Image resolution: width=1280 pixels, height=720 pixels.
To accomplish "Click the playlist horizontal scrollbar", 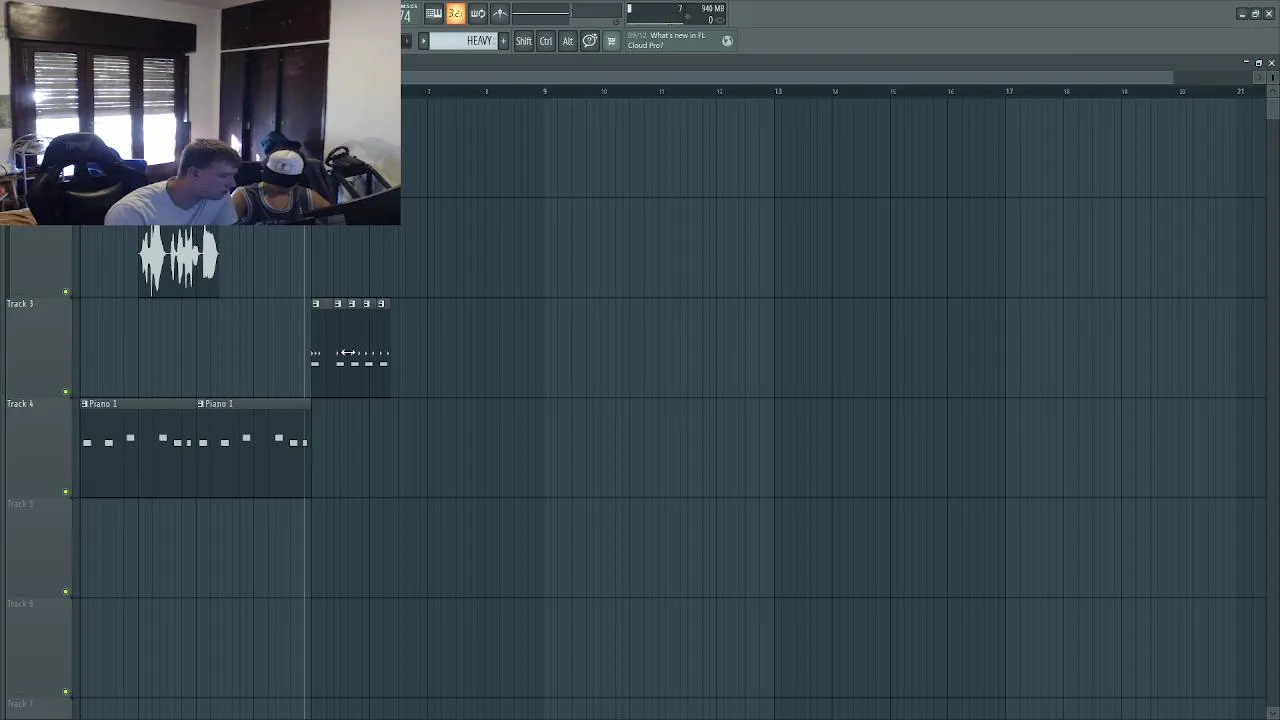I will (787, 77).
